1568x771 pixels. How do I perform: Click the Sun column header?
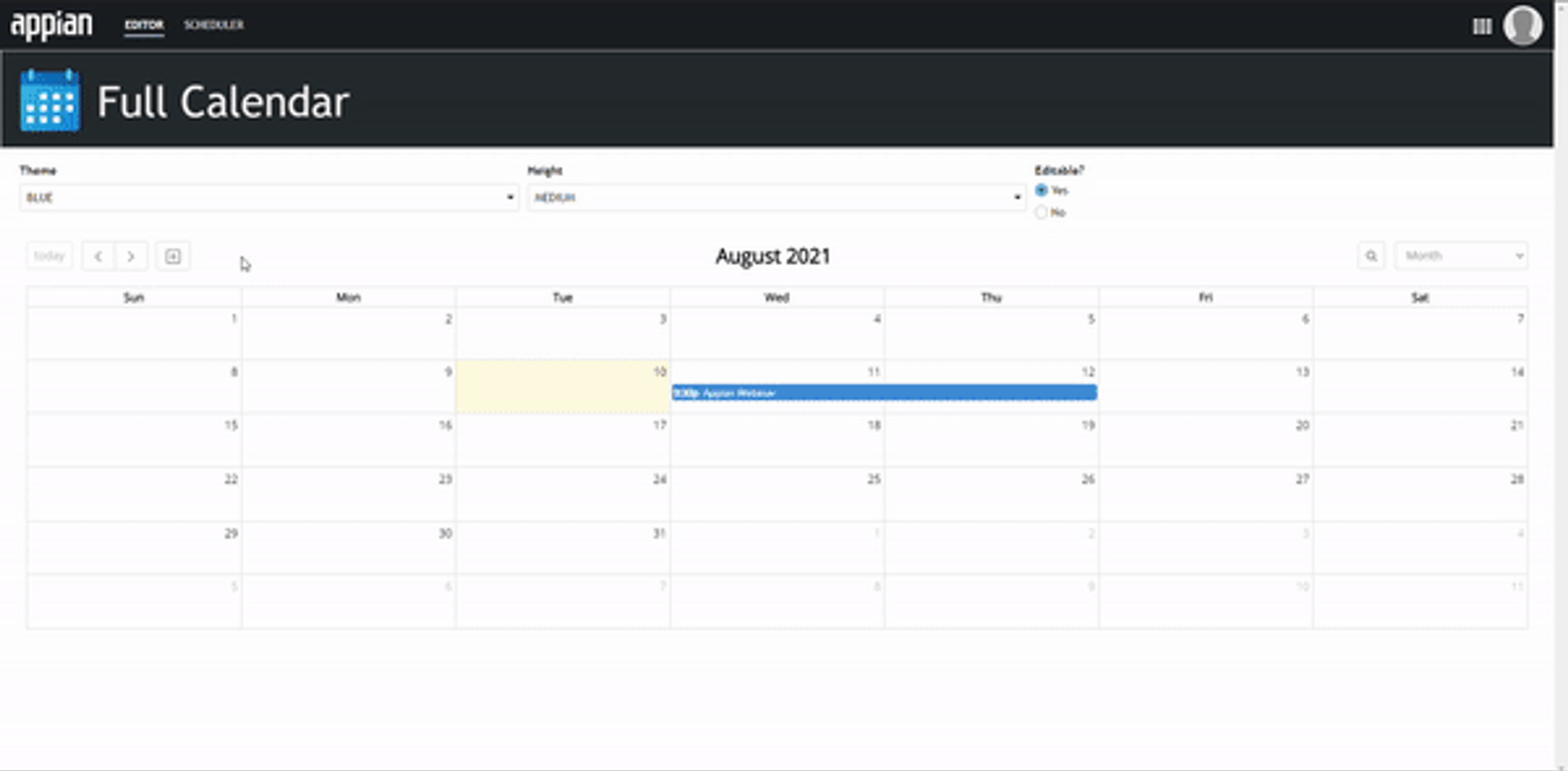point(134,298)
